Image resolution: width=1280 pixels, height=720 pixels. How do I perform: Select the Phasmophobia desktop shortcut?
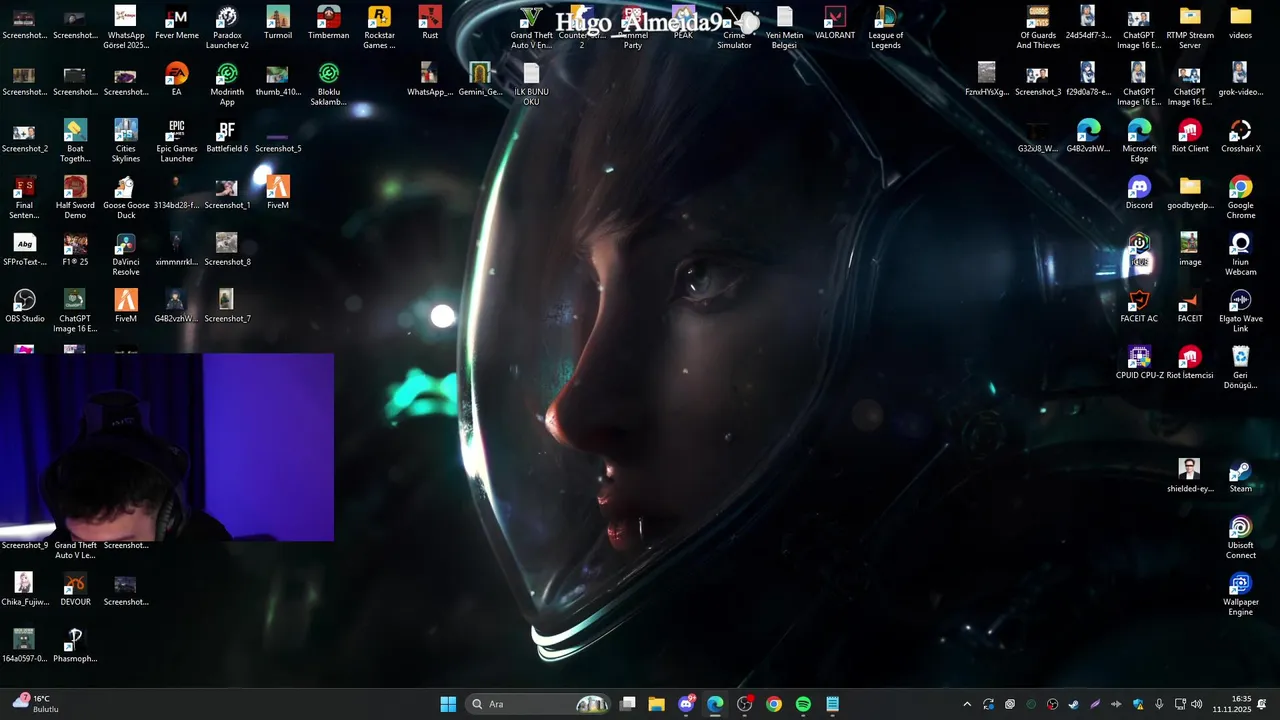pyautogui.click(x=75, y=646)
